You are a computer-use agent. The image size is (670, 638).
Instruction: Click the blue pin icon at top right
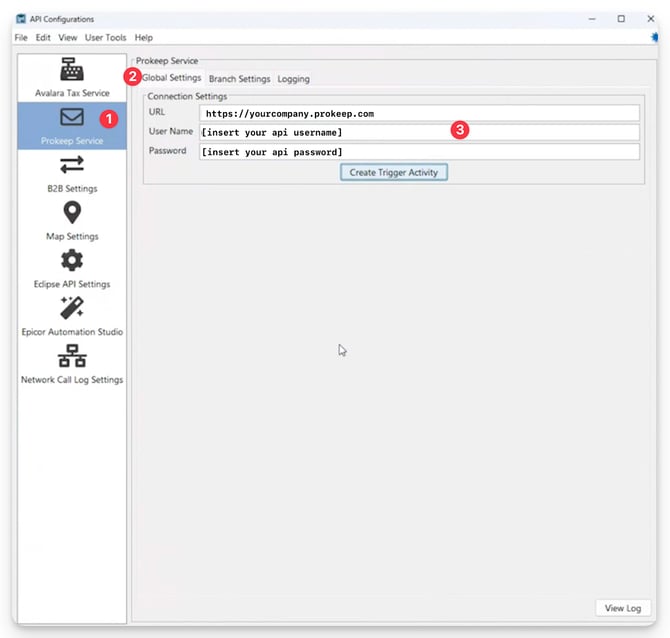(655, 37)
